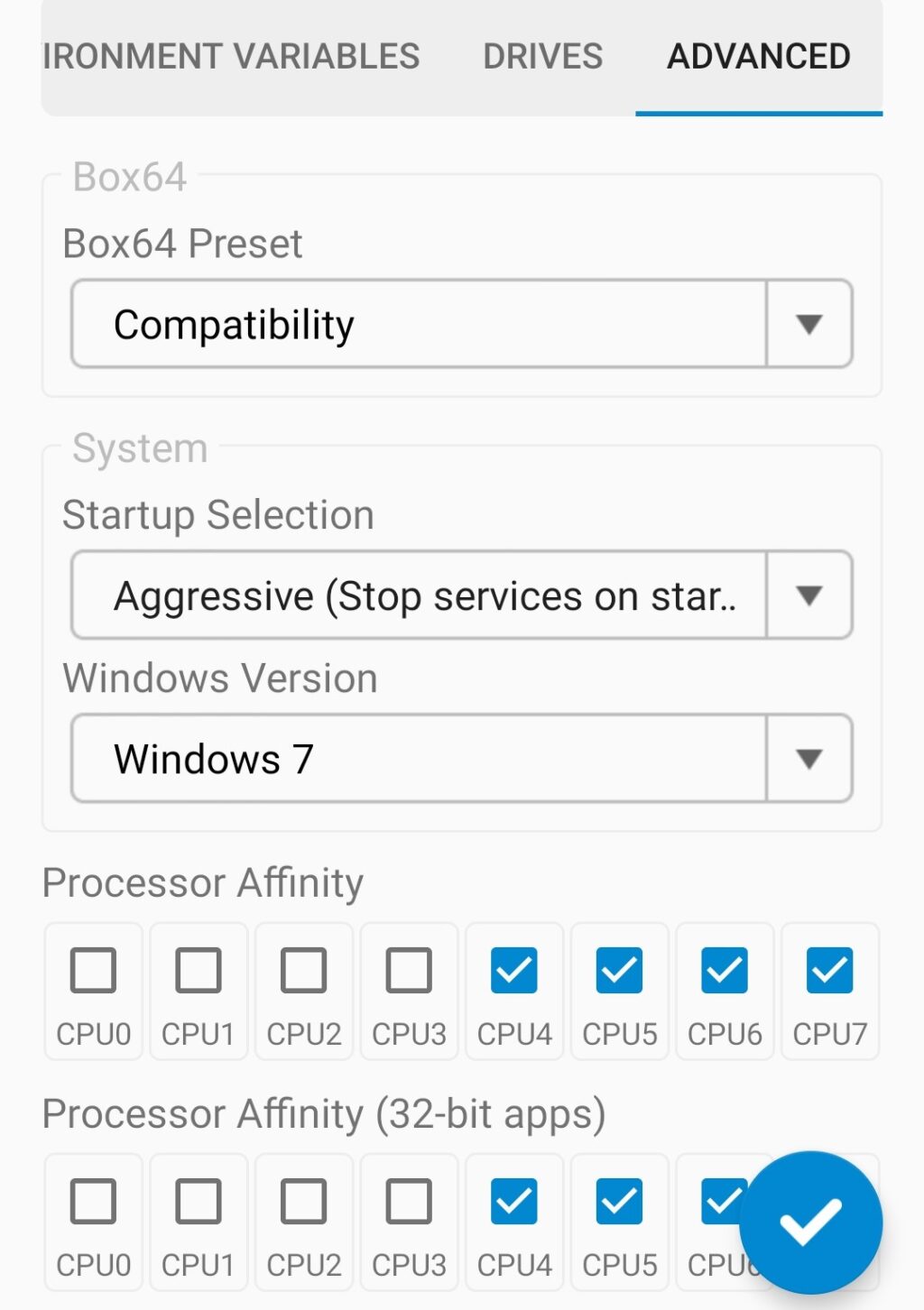Select the Advanced tab
This screenshot has height=1310, width=924.
point(758,56)
